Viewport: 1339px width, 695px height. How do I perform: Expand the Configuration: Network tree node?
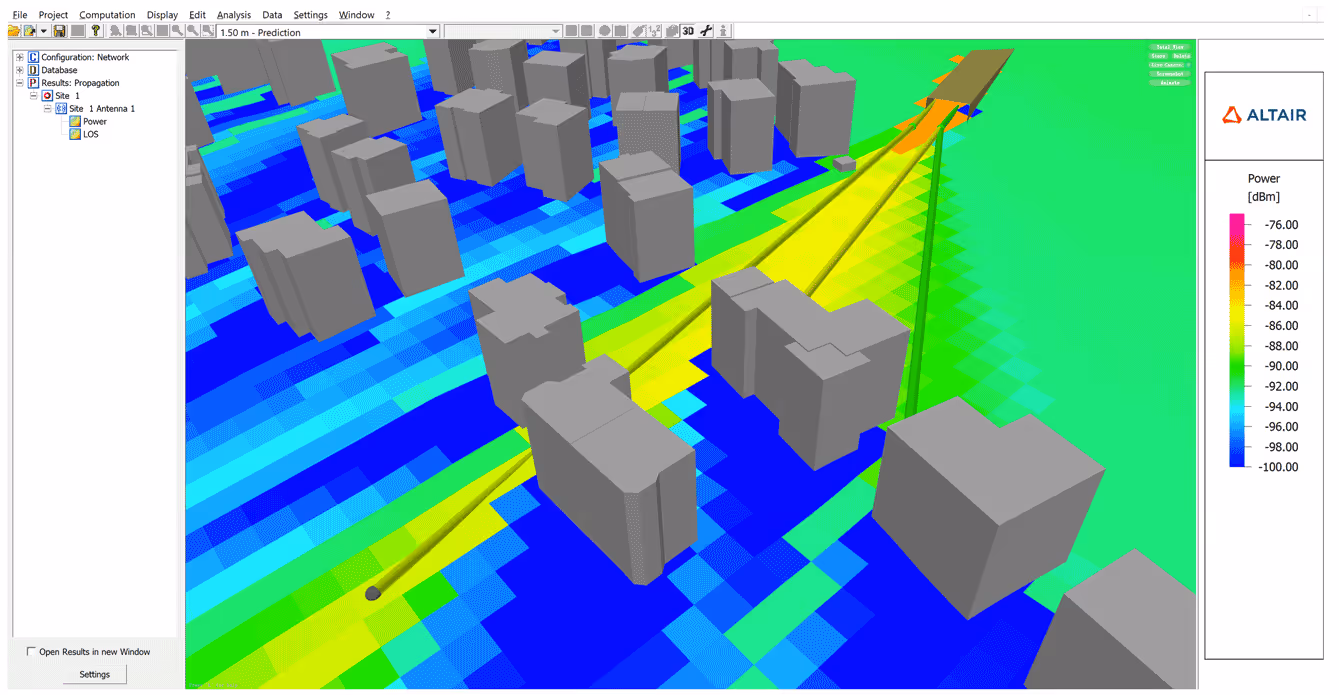(19, 58)
